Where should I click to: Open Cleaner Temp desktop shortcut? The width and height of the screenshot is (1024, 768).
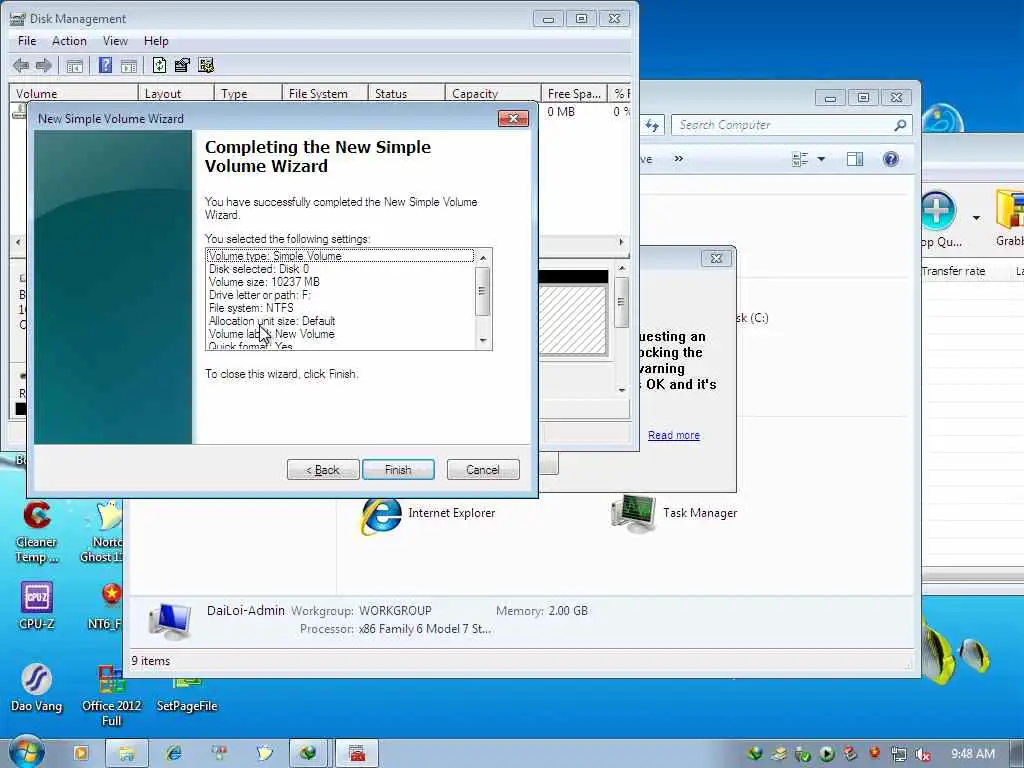pyautogui.click(x=37, y=532)
